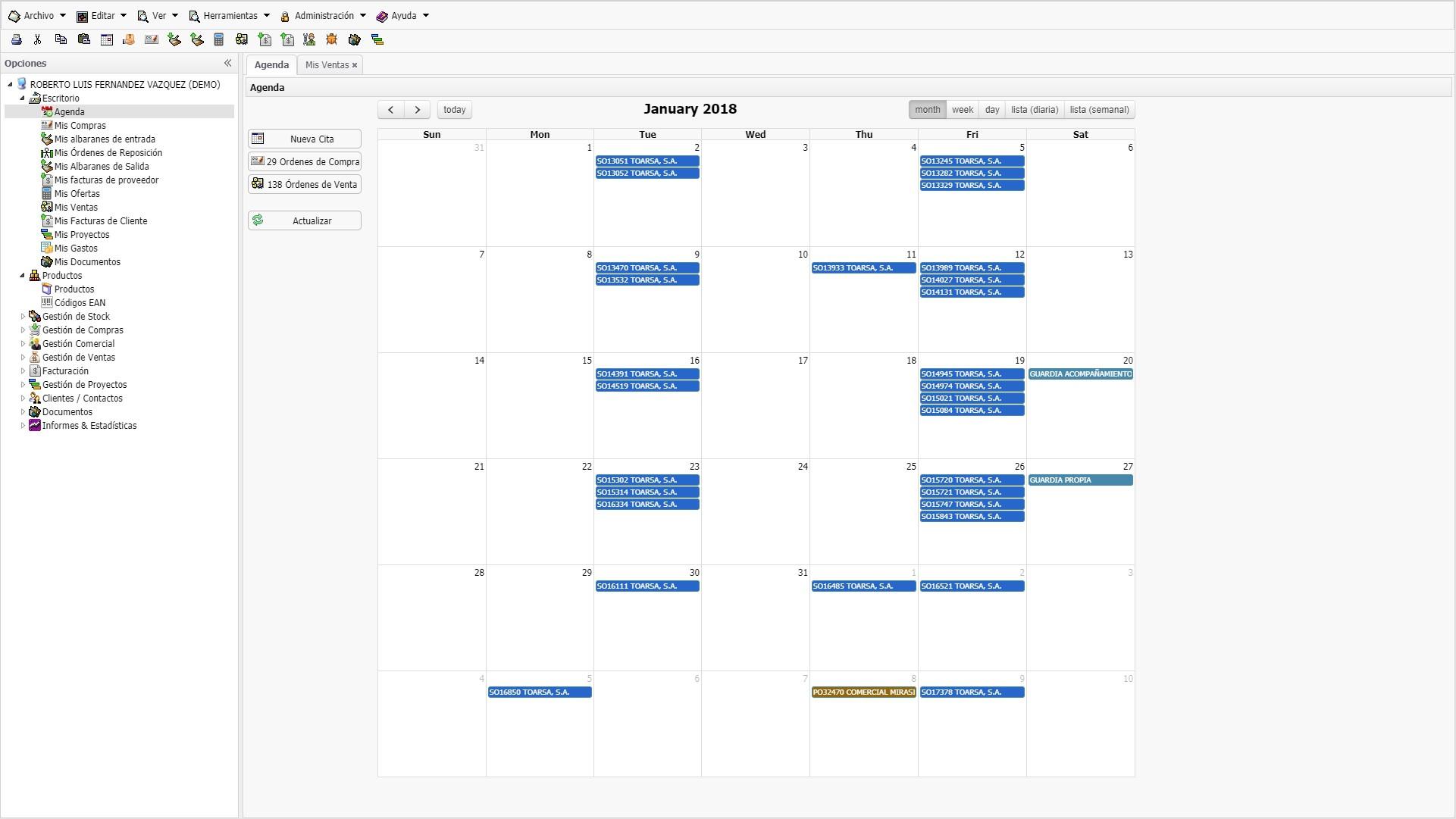Go to the previous month
This screenshot has width=1456, height=819.
[x=391, y=110]
